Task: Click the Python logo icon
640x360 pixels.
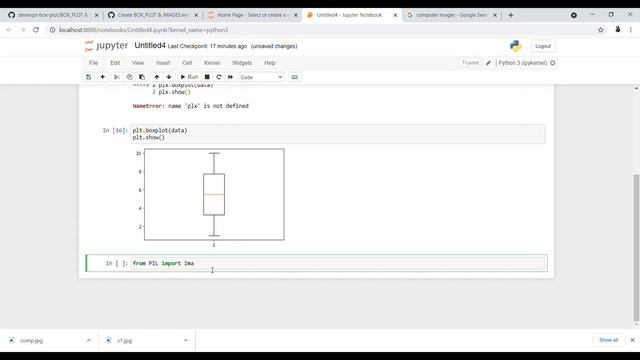Action: point(516,46)
